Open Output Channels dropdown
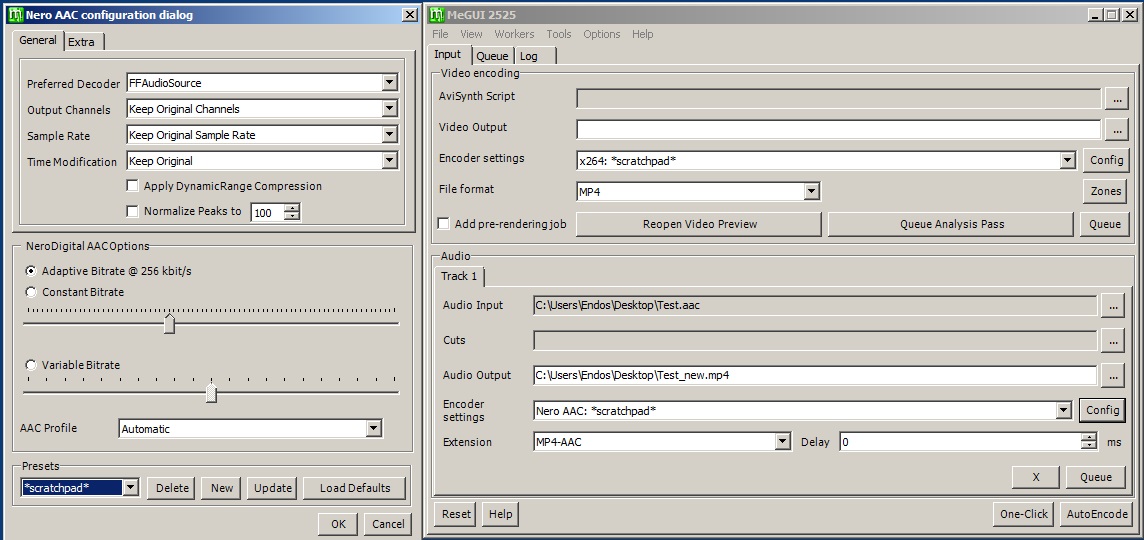 [390, 109]
